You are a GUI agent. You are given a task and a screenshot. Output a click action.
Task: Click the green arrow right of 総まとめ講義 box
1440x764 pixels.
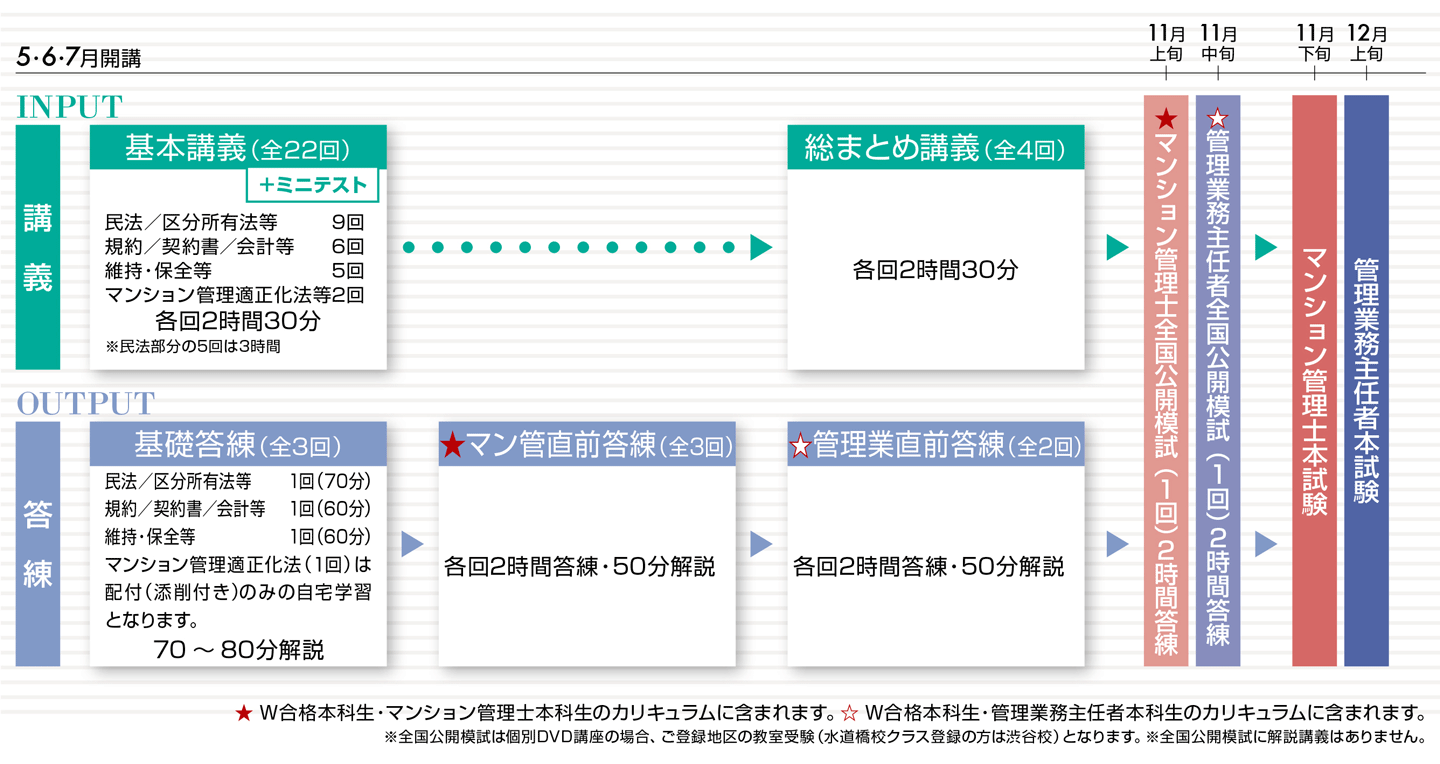click(1117, 248)
